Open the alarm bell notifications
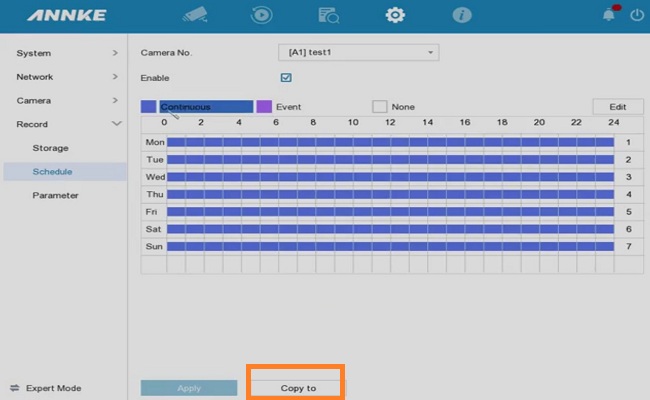Viewport: 650px width, 400px height. tap(609, 15)
